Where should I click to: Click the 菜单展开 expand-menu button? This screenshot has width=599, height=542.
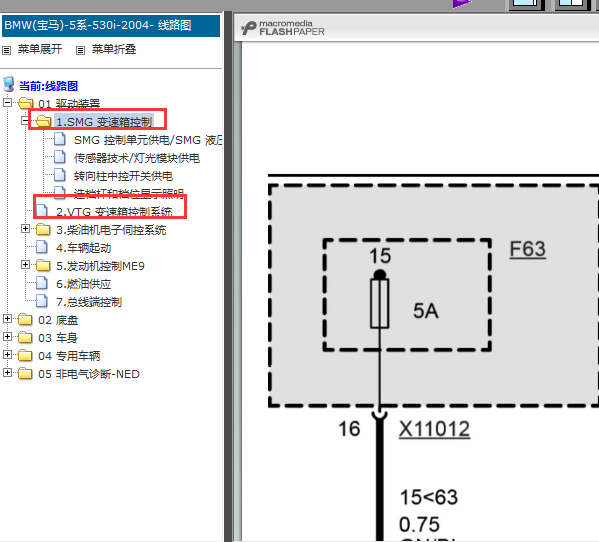[40, 49]
